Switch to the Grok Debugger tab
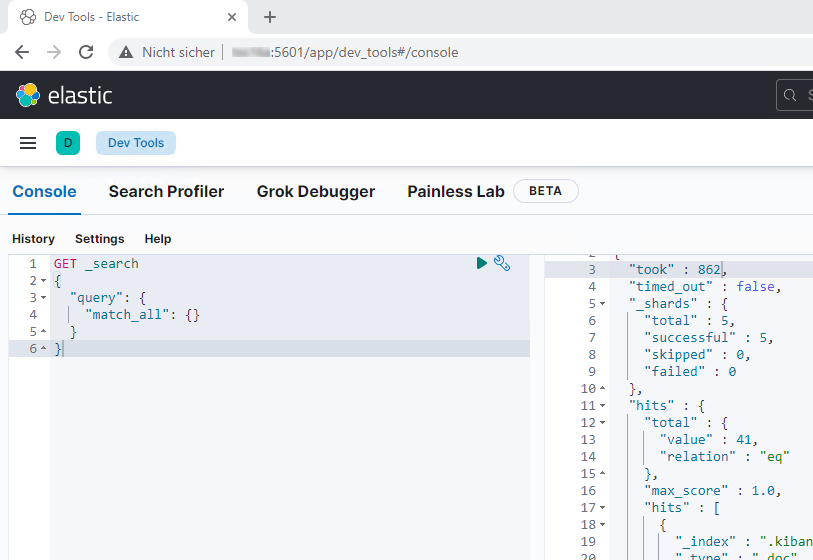This screenshot has height=560, width=813. click(x=316, y=191)
